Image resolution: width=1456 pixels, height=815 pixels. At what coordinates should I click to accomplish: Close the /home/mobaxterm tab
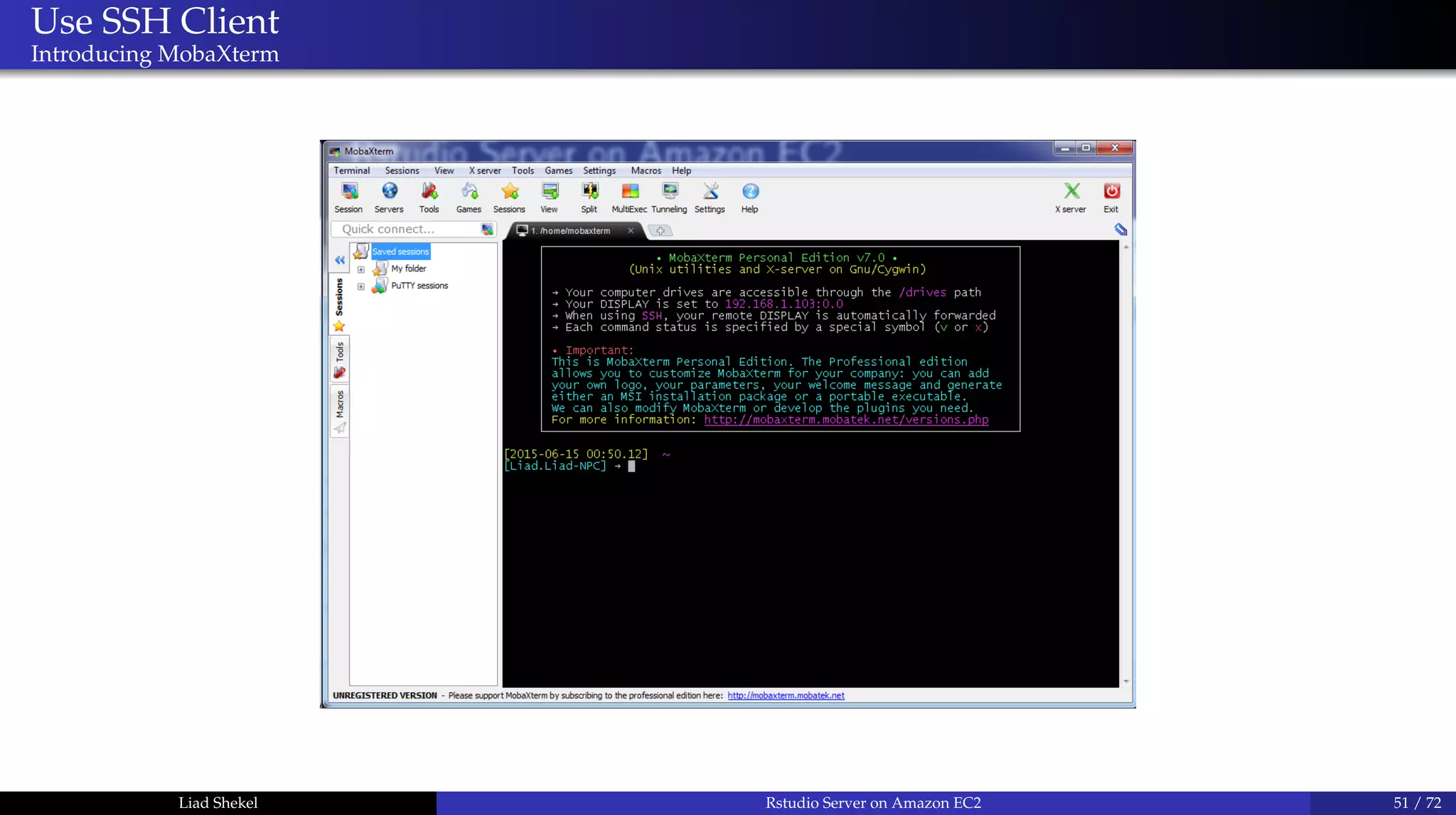(631, 230)
